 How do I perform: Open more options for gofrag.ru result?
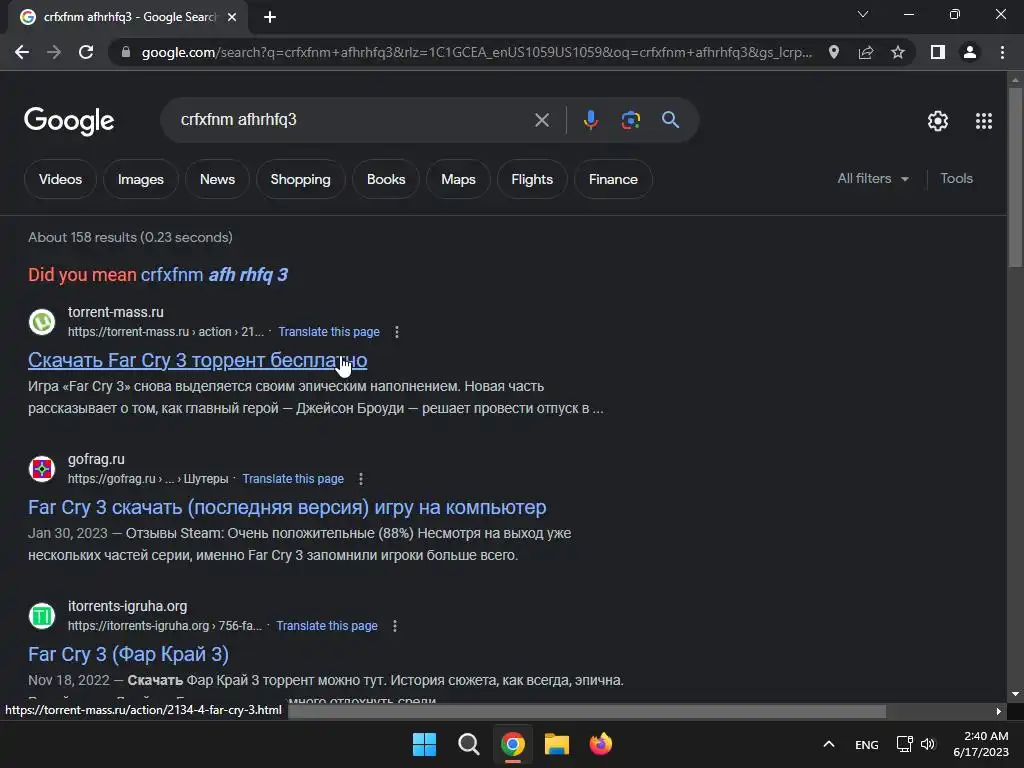pyautogui.click(x=360, y=479)
